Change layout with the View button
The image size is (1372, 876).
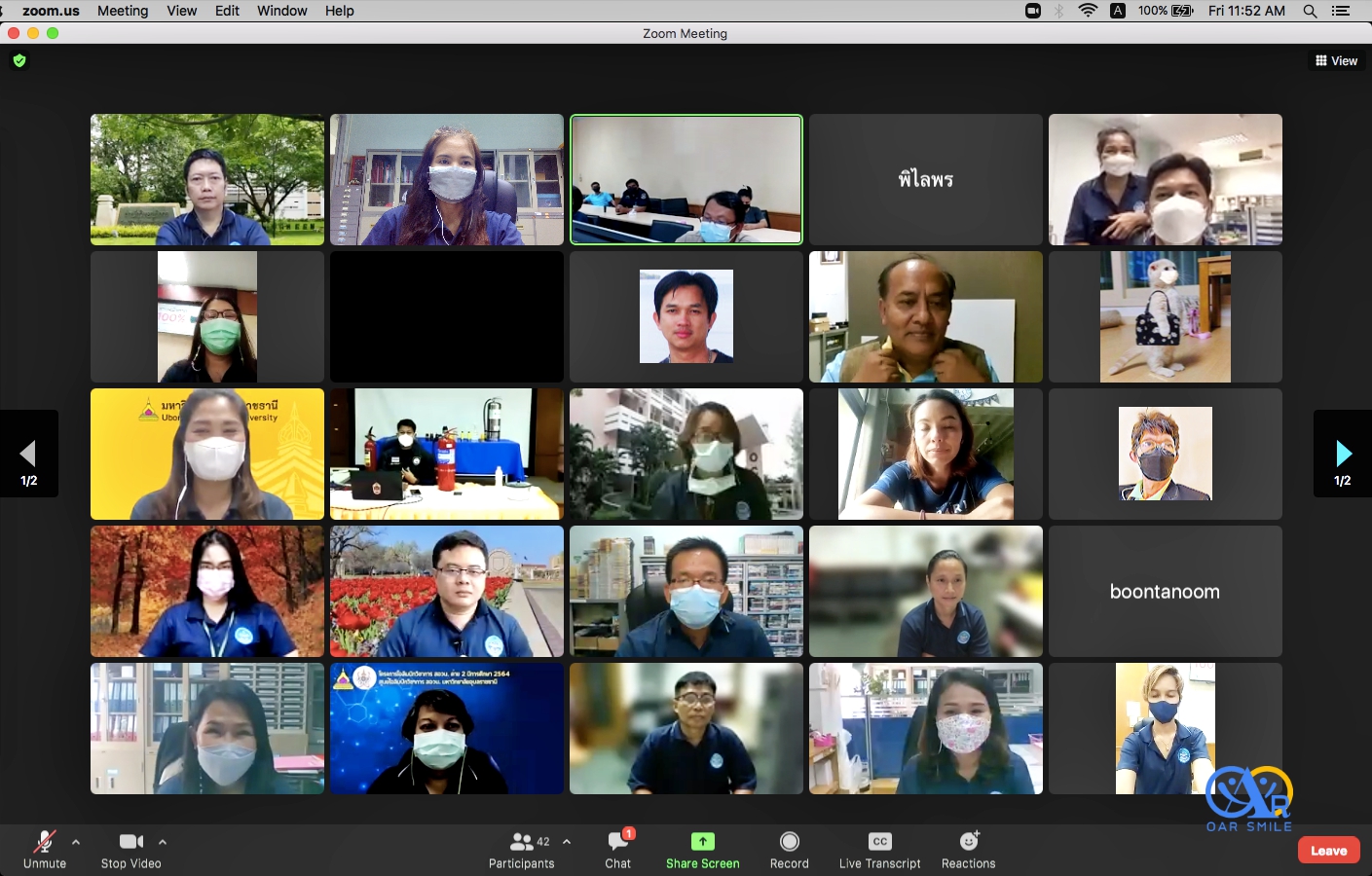tap(1336, 60)
